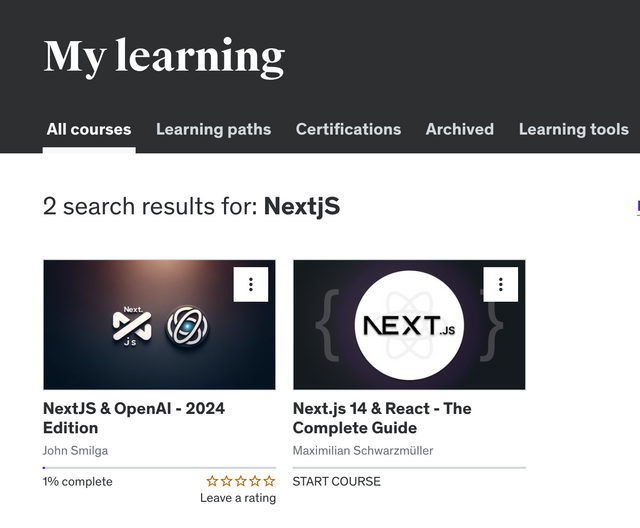Click the 1% complete progress bar
Viewport: 640px width, 528px height.
(160, 468)
